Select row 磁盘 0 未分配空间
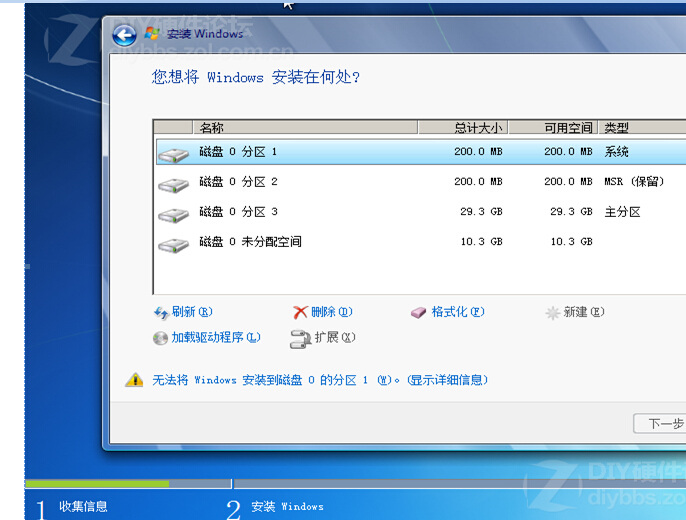The height and width of the screenshot is (520, 686). (421, 242)
